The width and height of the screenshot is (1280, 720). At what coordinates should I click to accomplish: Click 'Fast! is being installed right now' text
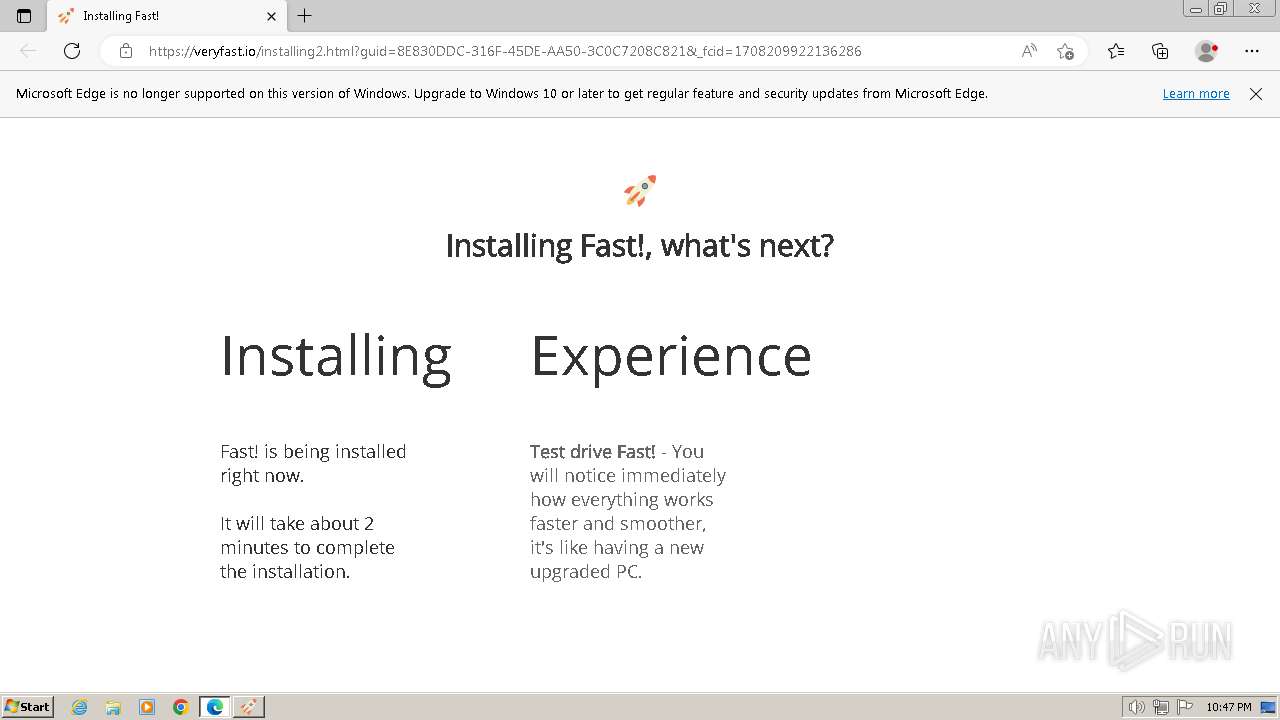click(313, 463)
